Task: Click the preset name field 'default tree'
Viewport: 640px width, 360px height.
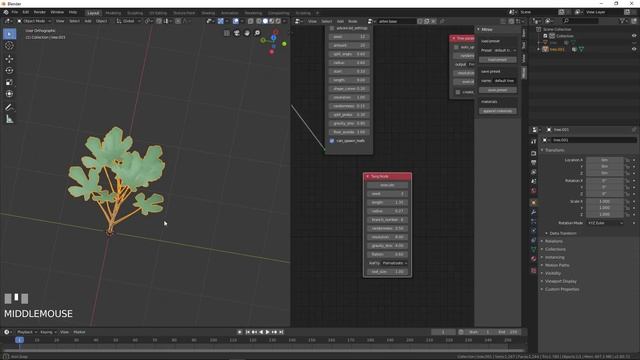Action: point(504,81)
